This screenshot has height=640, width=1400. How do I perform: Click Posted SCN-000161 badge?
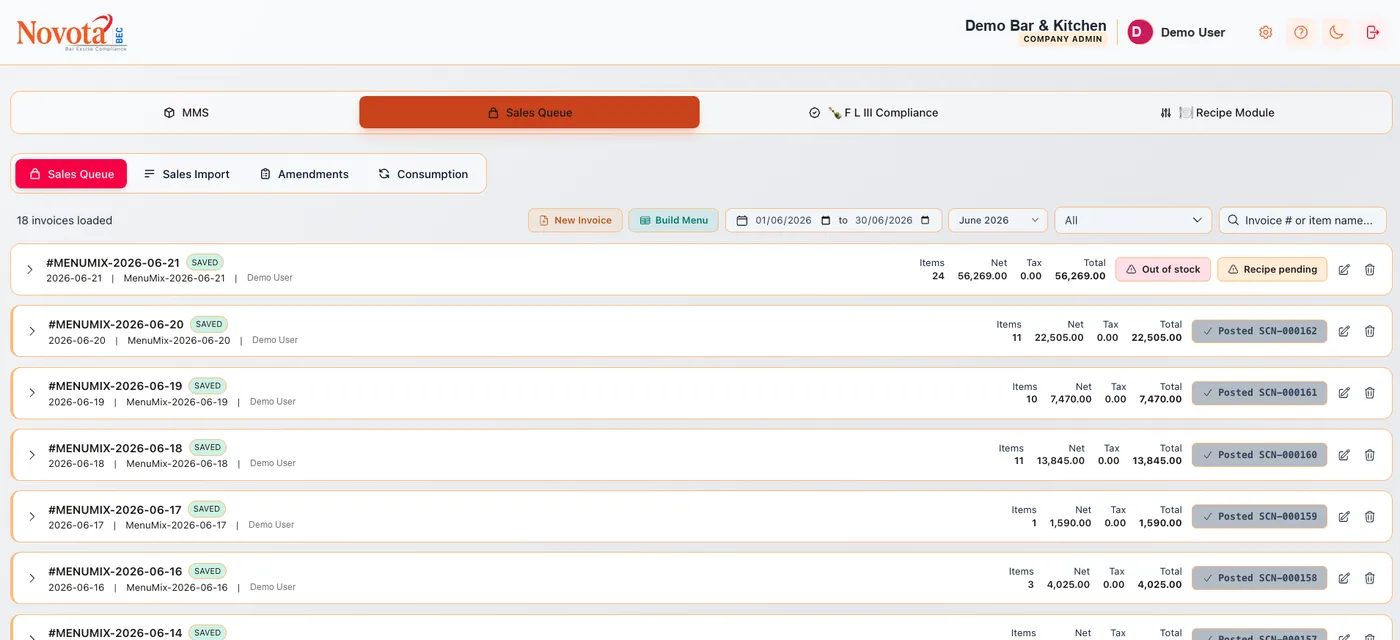[1259, 393]
